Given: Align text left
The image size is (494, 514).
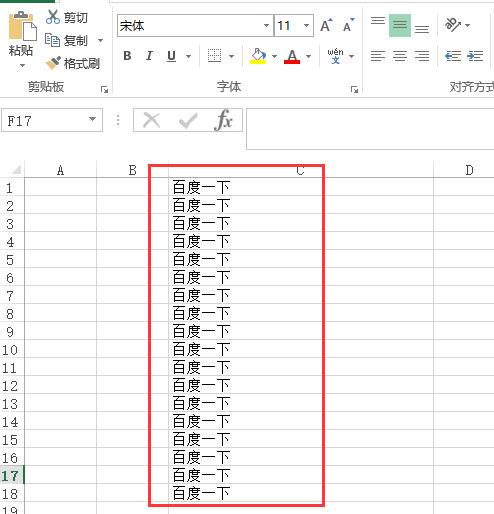Looking at the screenshot, I should pyautogui.click(x=378, y=56).
